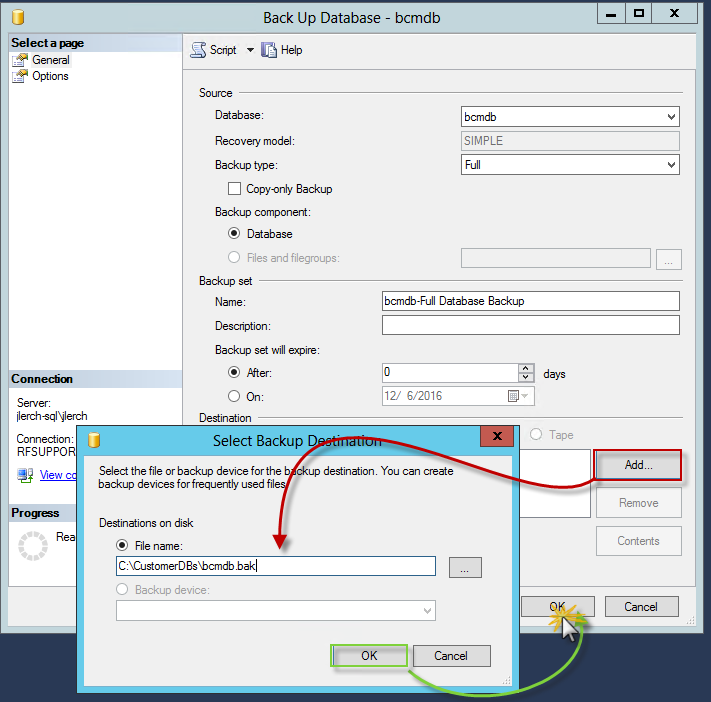Click the View connection properties icon

(x=25, y=475)
